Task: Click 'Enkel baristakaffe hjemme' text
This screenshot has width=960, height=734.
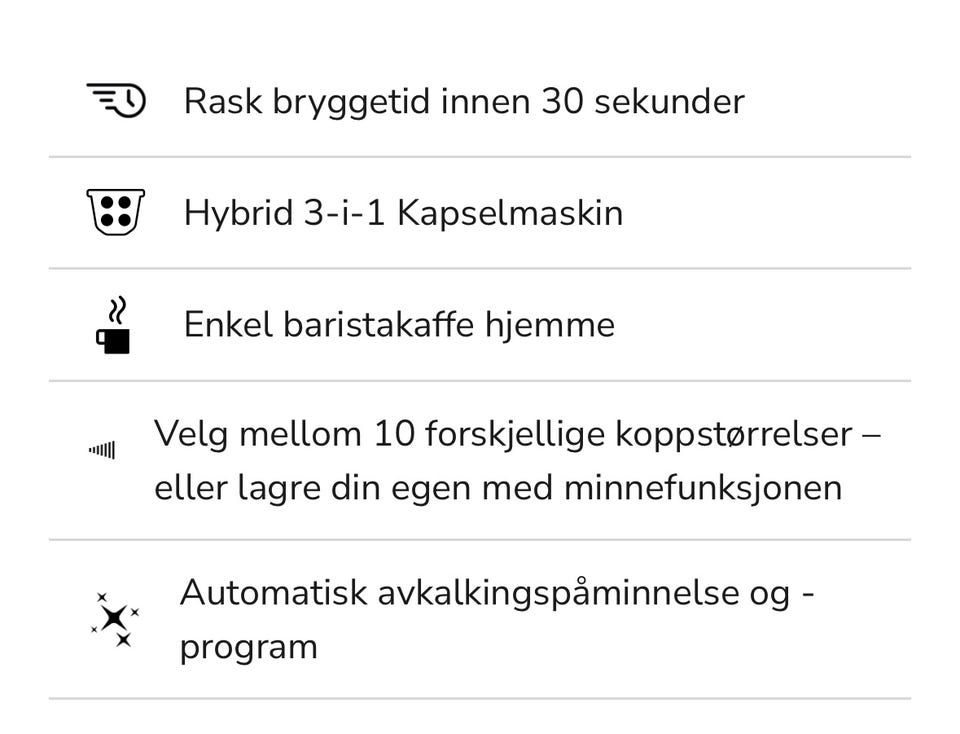Action: [399, 324]
